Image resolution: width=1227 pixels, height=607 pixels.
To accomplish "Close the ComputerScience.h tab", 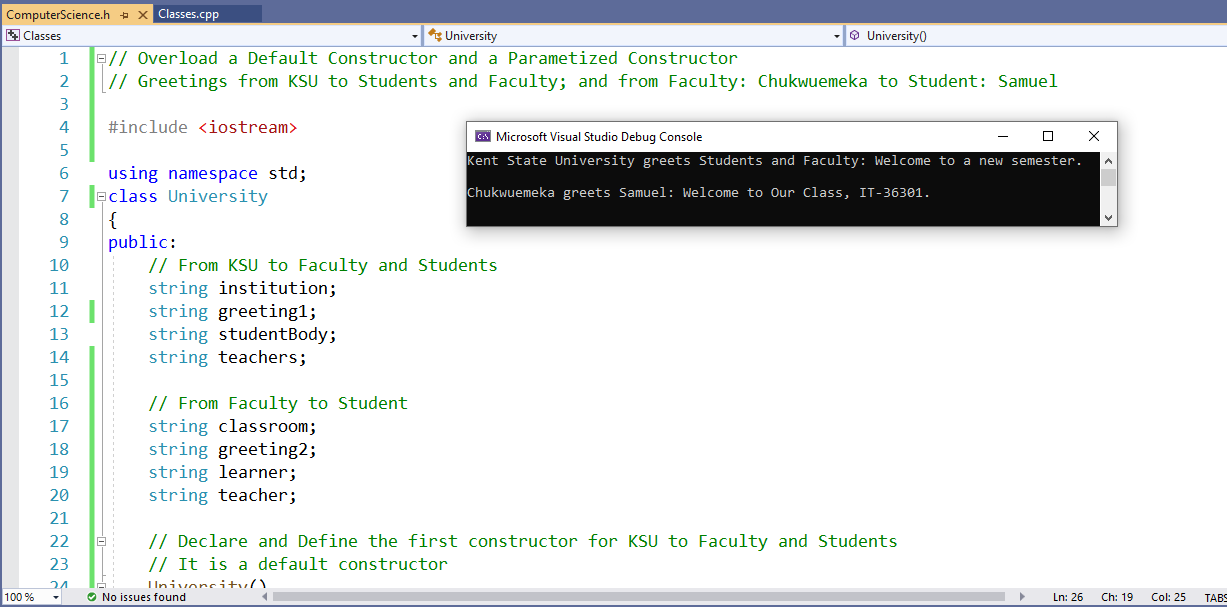I will click(141, 15).
